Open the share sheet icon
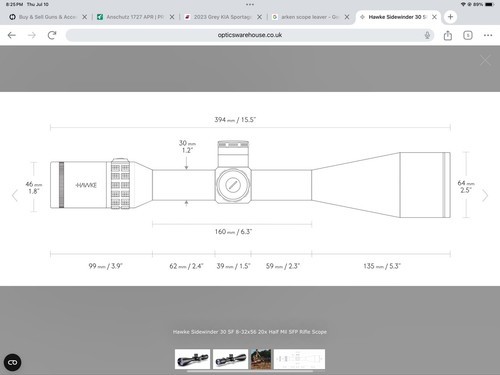 pyautogui.click(x=448, y=35)
